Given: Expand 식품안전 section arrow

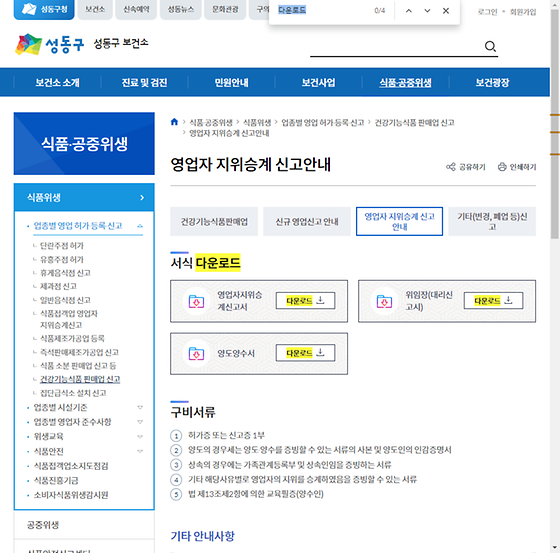Looking at the screenshot, I should pyautogui.click(x=140, y=451).
